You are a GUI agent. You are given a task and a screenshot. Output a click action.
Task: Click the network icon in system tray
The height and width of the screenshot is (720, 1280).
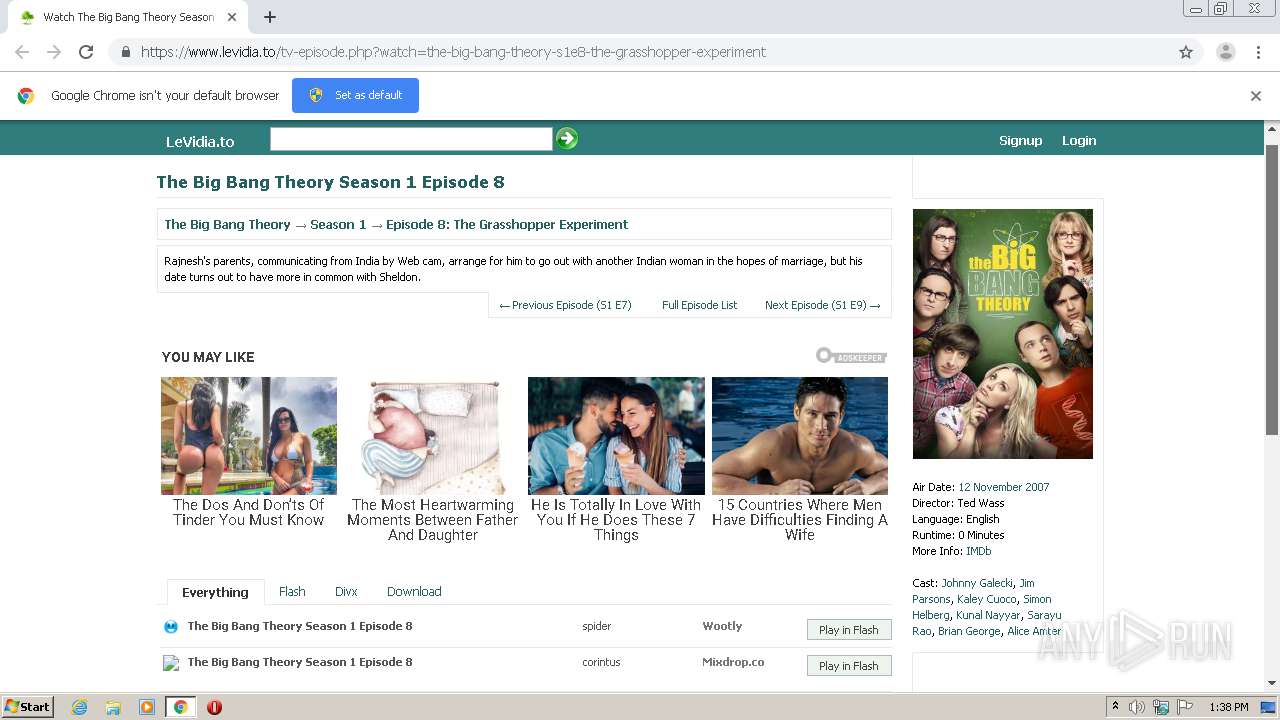coord(1161,707)
